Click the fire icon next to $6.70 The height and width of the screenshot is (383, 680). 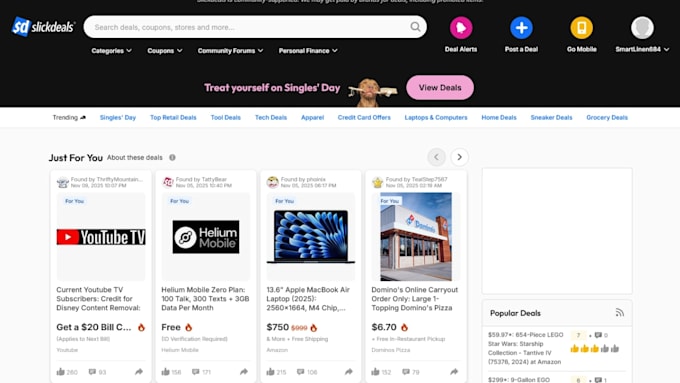coord(404,327)
